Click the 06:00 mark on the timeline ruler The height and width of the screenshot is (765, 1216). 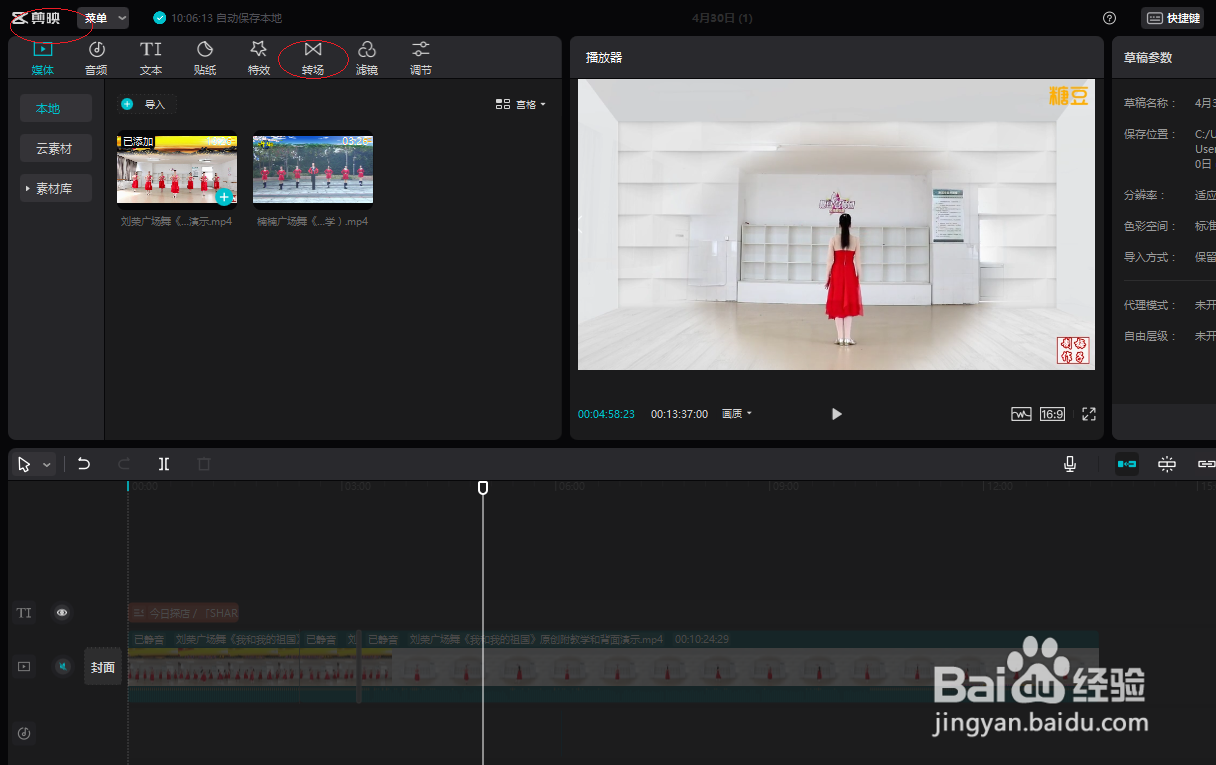(x=570, y=487)
